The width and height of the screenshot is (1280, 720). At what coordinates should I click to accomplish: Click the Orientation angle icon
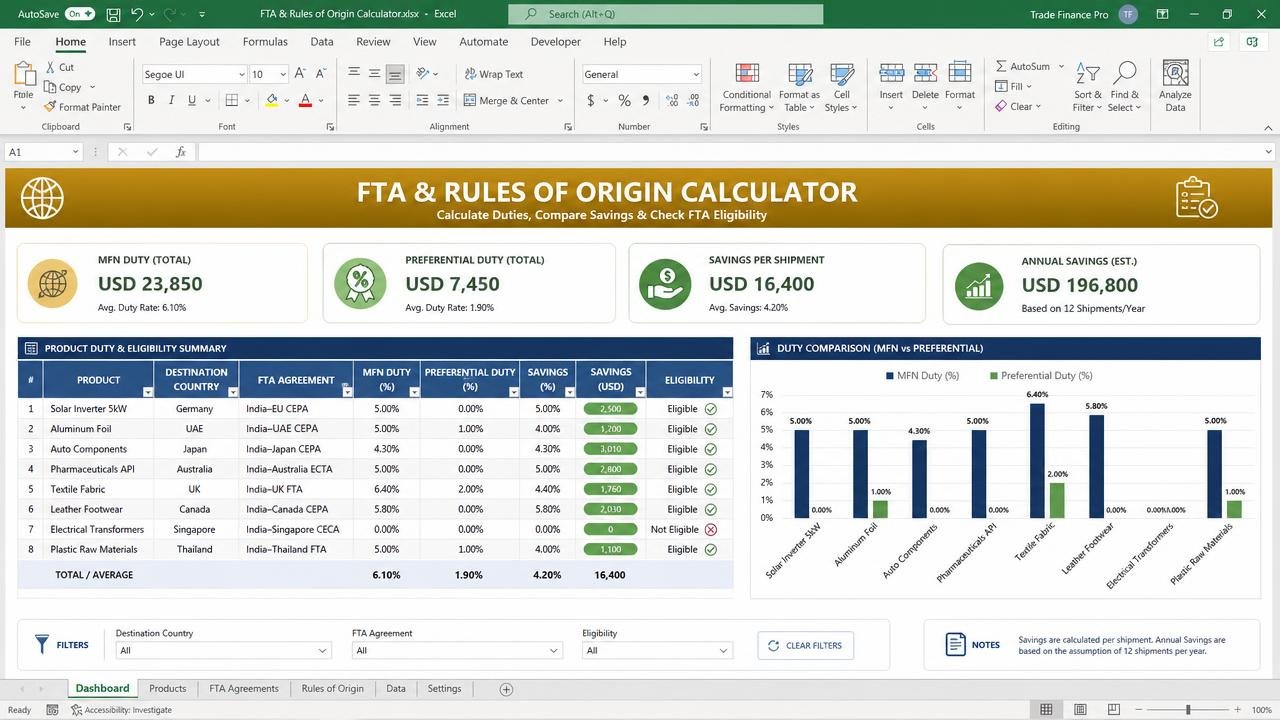423,74
